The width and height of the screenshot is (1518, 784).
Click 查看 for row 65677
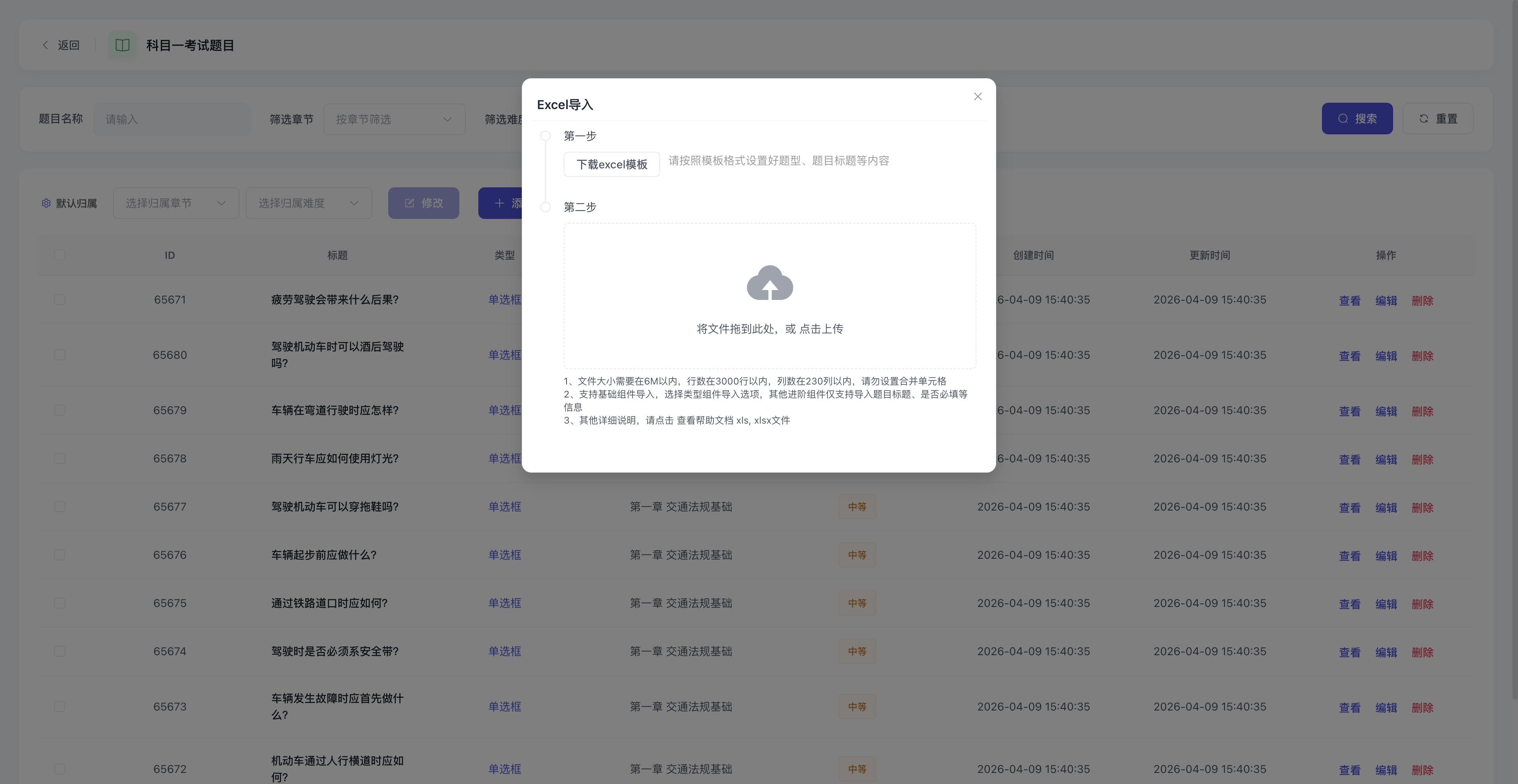pyautogui.click(x=1350, y=508)
